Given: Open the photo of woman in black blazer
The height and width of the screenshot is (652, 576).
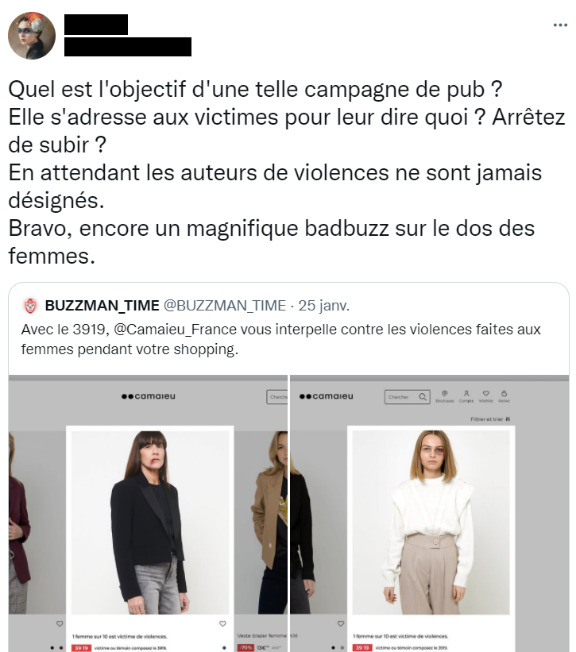Looking at the screenshot, I should coord(150,522).
